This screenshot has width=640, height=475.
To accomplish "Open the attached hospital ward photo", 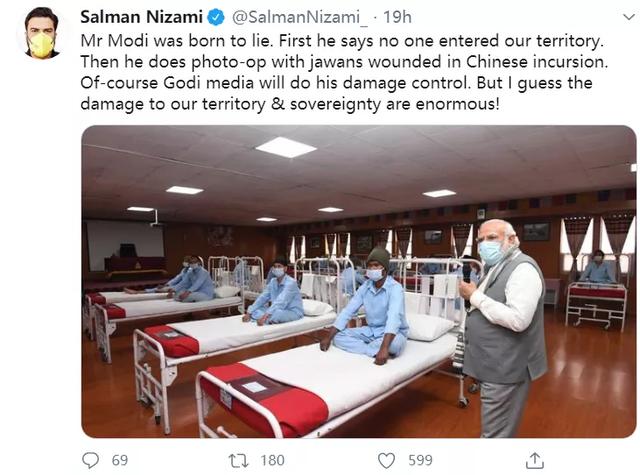I will tap(358, 281).
